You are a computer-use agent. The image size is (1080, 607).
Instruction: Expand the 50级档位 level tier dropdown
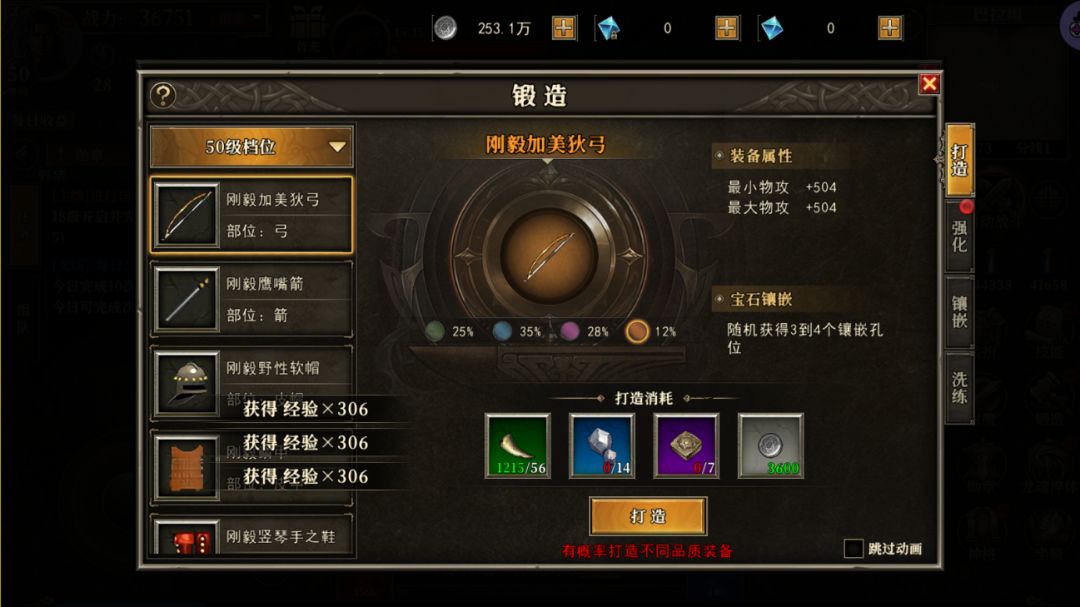(x=252, y=147)
